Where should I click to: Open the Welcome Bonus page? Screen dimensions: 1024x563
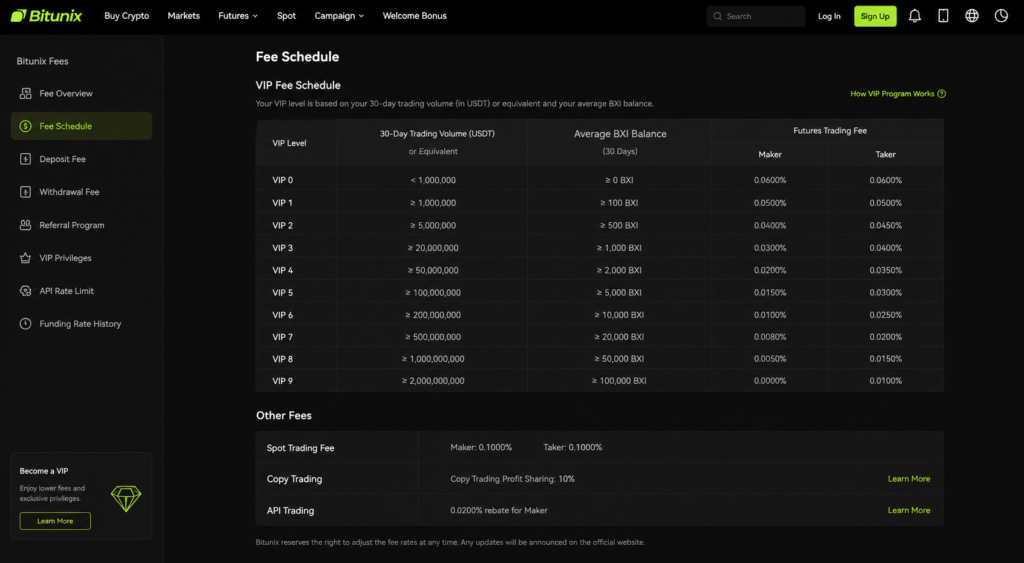click(415, 16)
